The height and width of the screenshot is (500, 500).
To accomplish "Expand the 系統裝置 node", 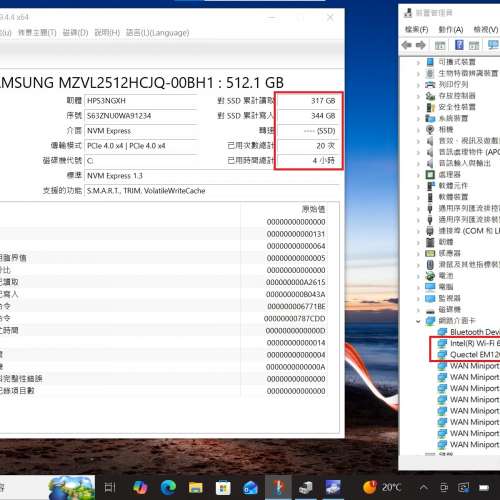I will pyautogui.click(x=418, y=118).
